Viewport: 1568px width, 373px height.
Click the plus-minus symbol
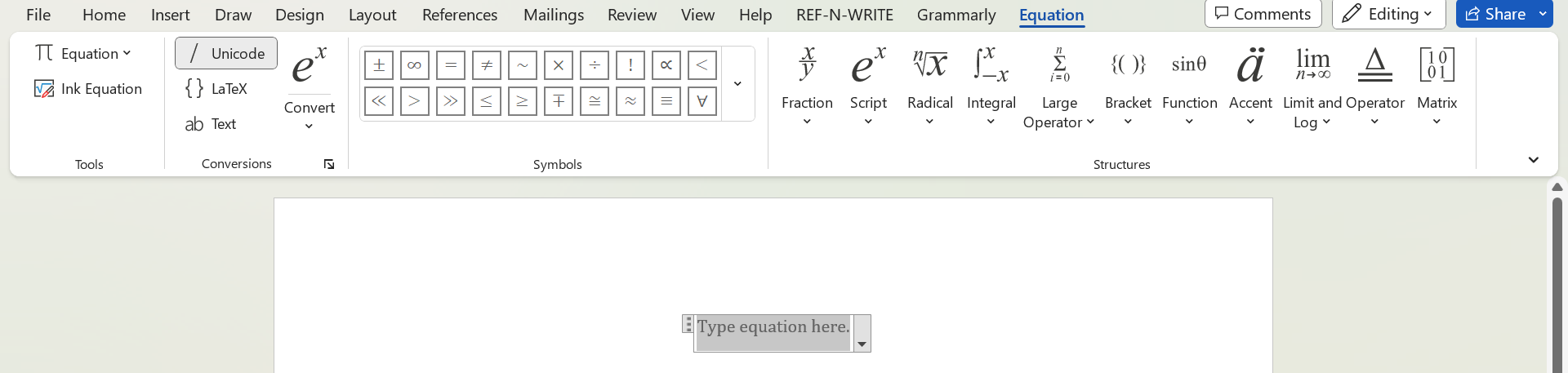pos(379,65)
